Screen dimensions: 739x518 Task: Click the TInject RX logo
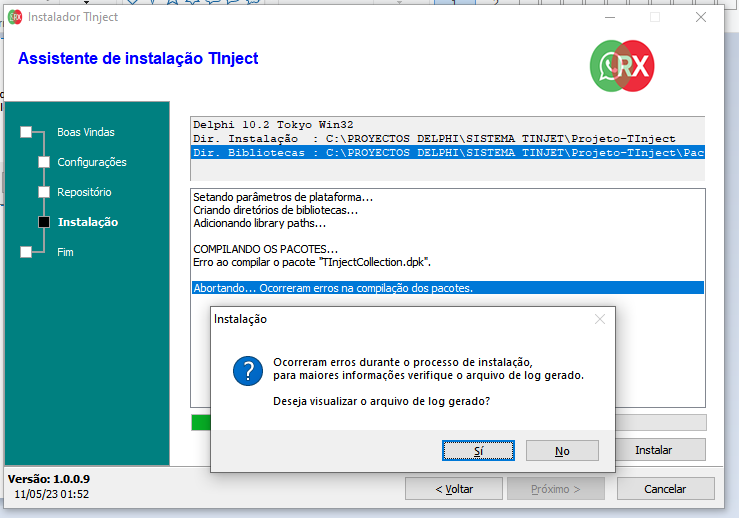622,66
